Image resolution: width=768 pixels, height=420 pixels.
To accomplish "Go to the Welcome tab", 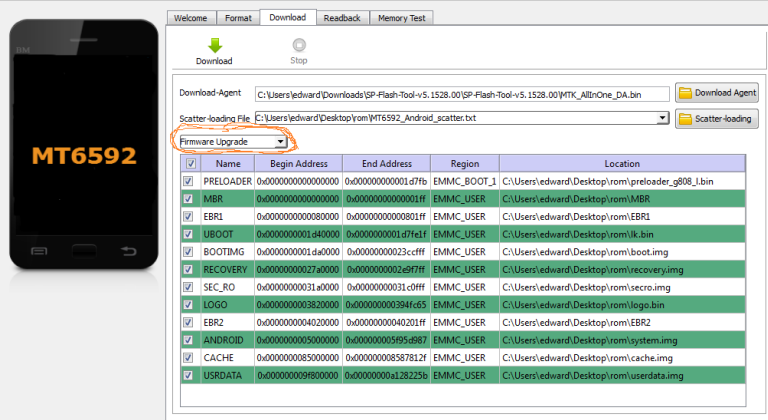I will pos(191,18).
